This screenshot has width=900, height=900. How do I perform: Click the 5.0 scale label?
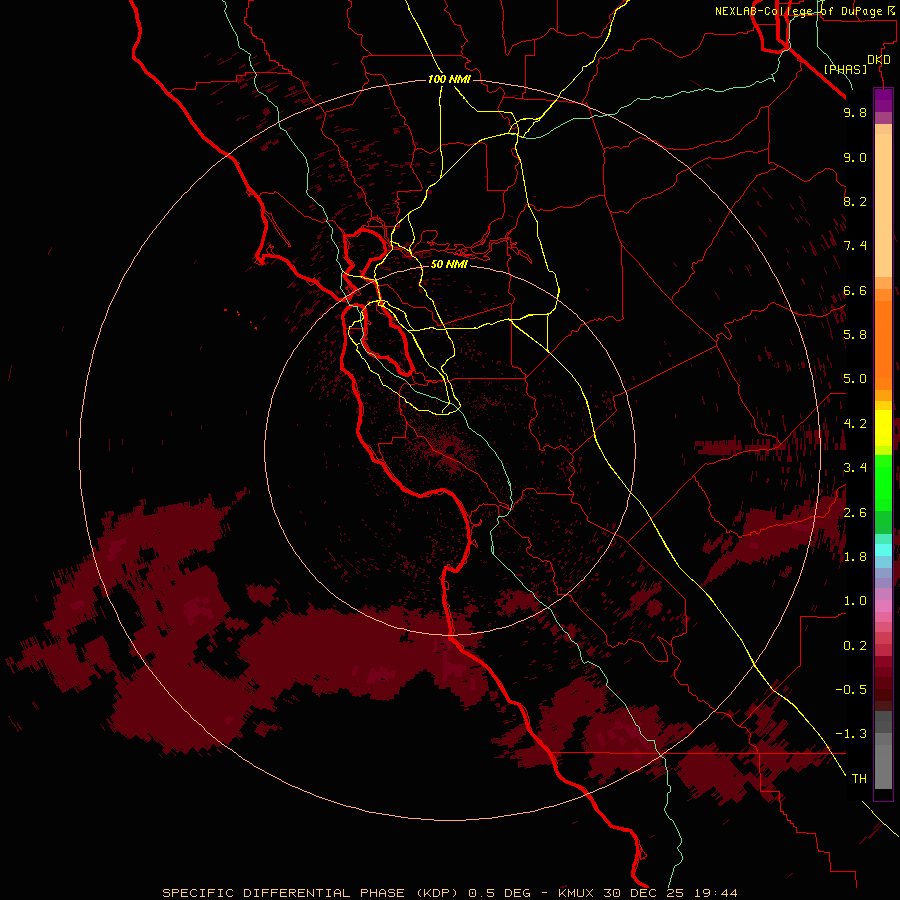[x=855, y=379]
